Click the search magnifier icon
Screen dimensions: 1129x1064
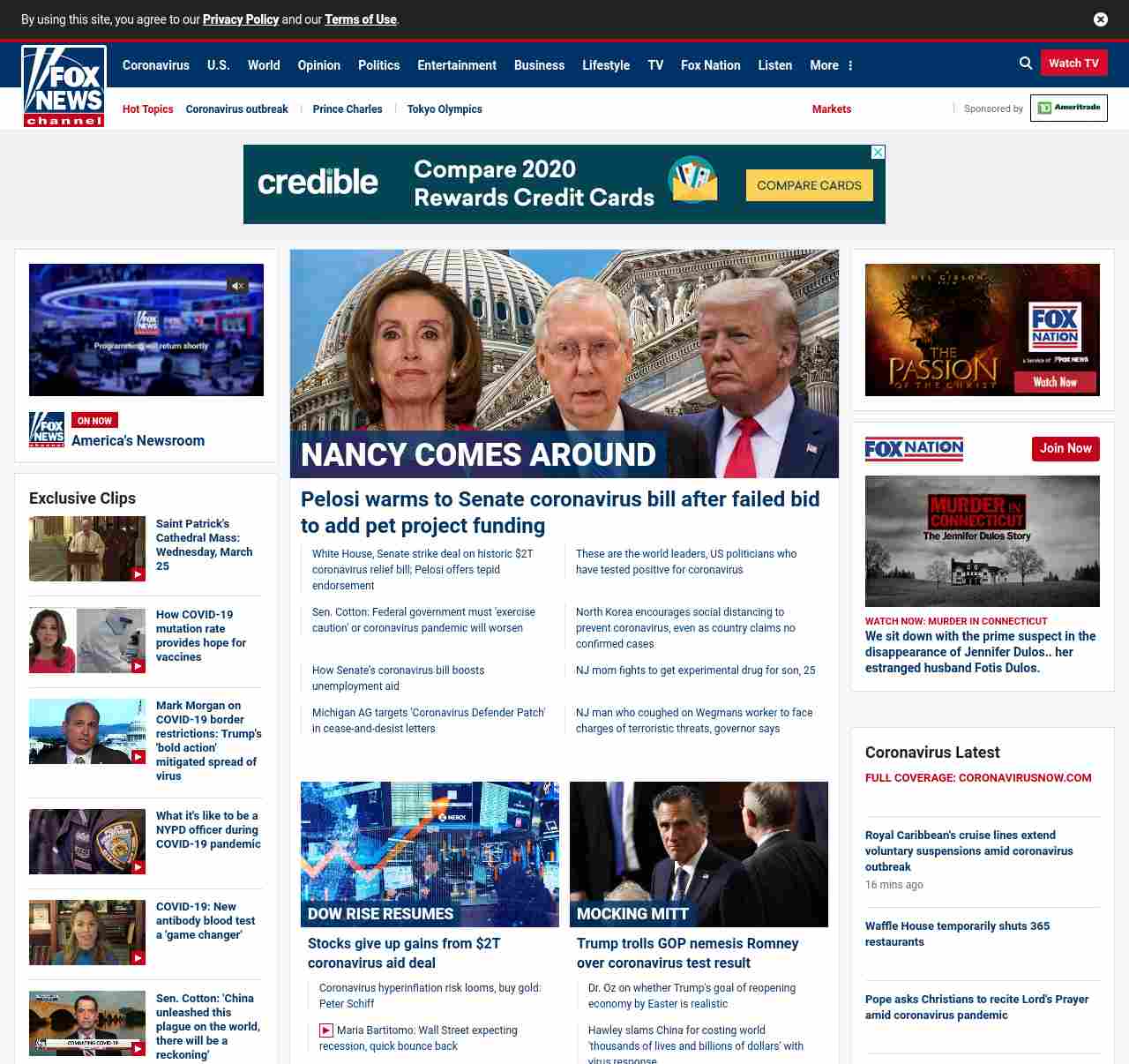click(x=1026, y=64)
